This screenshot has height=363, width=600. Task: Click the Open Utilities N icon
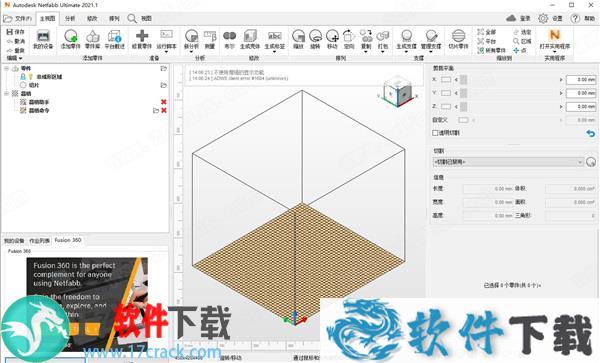click(x=554, y=35)
